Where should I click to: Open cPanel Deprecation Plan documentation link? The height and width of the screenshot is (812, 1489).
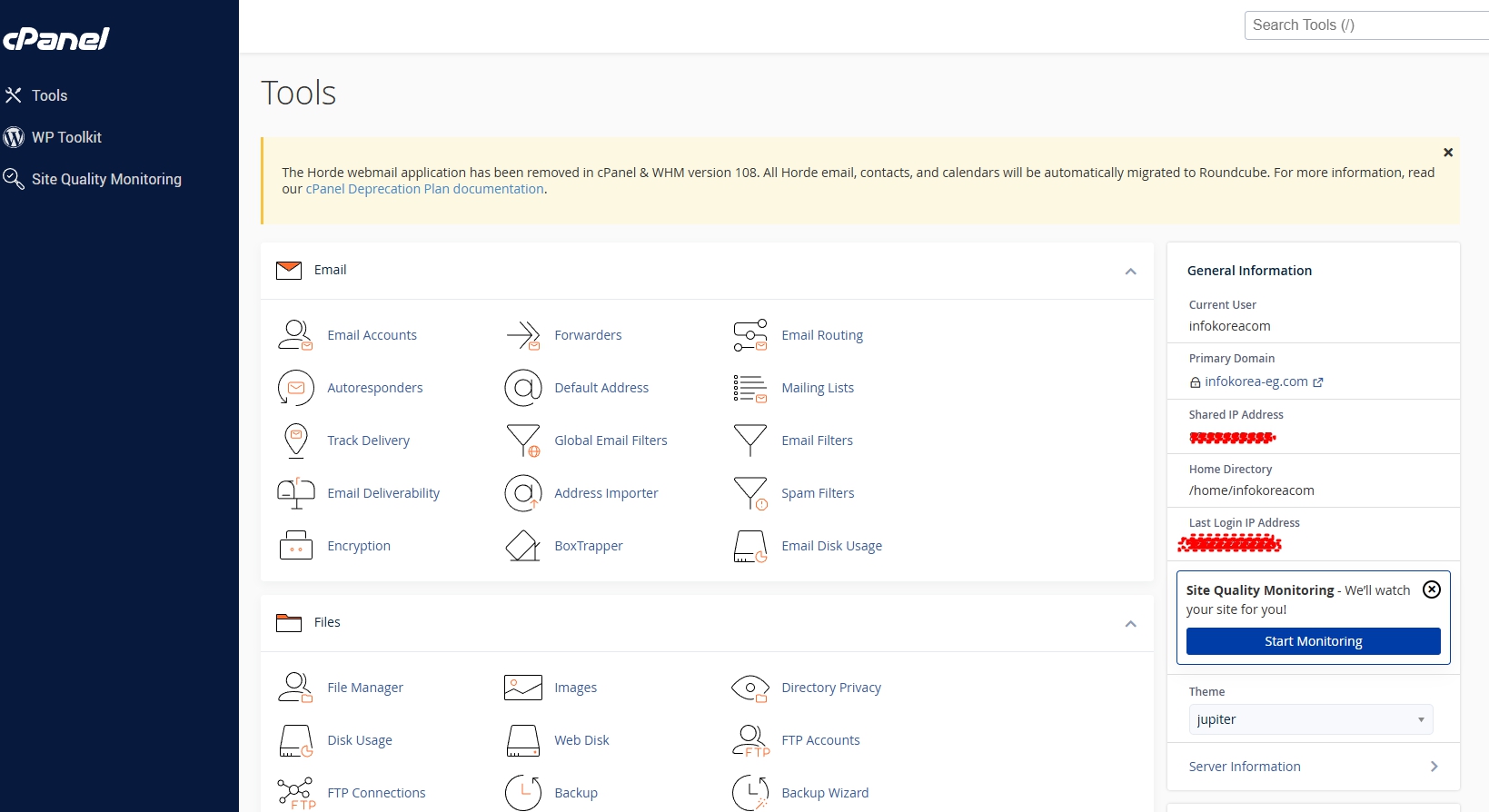[424, 189]
